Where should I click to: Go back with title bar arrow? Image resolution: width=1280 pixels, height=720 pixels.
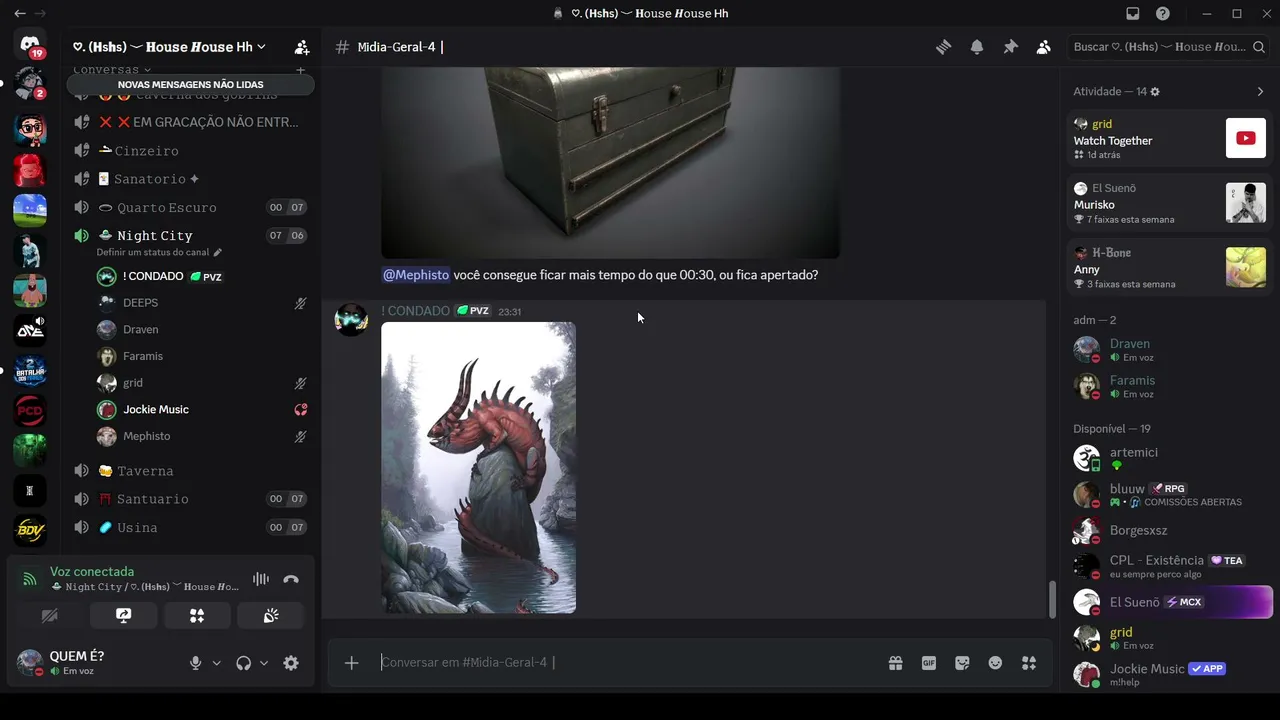pos(19,14)
